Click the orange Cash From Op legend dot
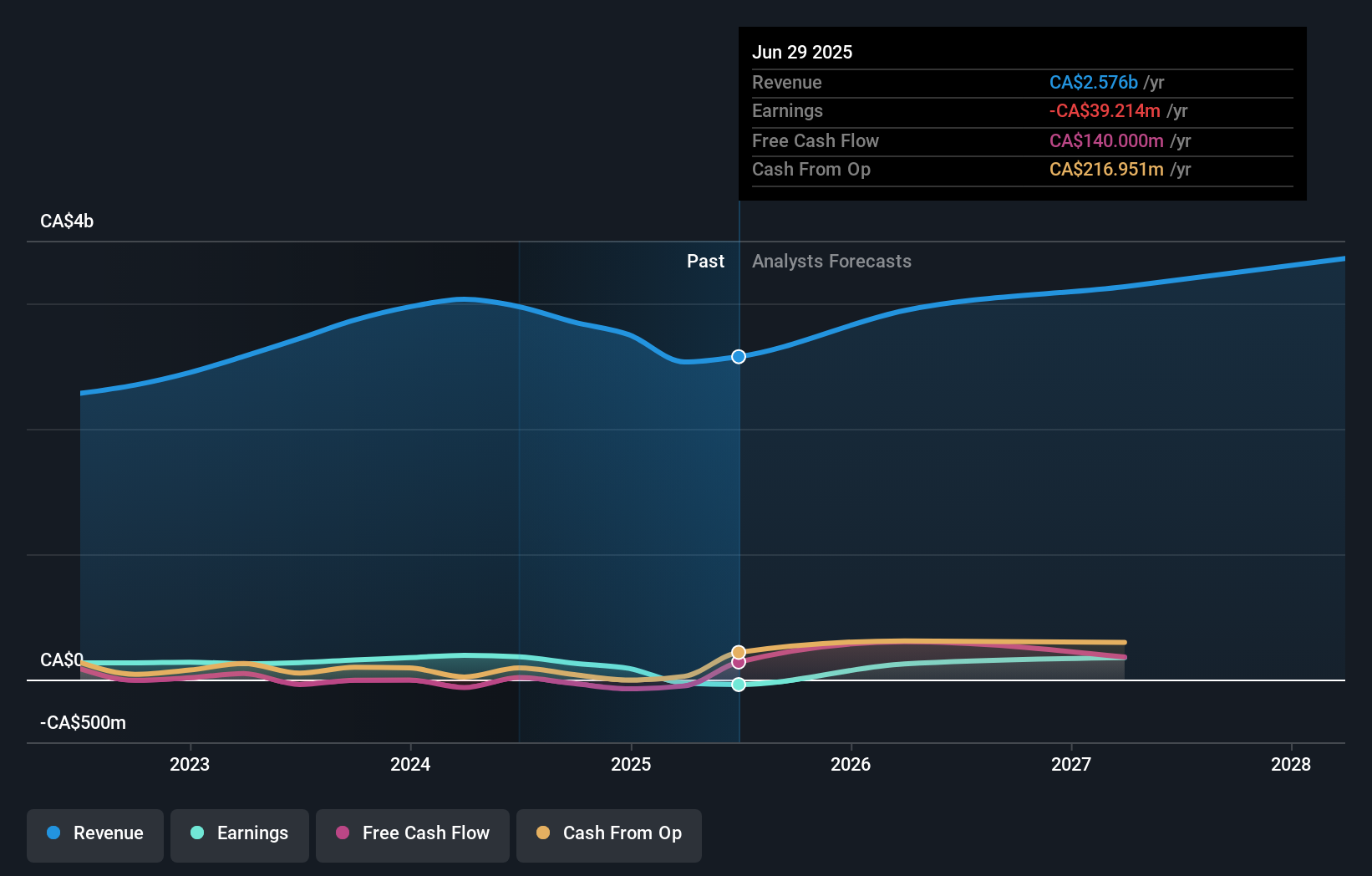Viewport: 1372px width, 876px height. [542, 833]
